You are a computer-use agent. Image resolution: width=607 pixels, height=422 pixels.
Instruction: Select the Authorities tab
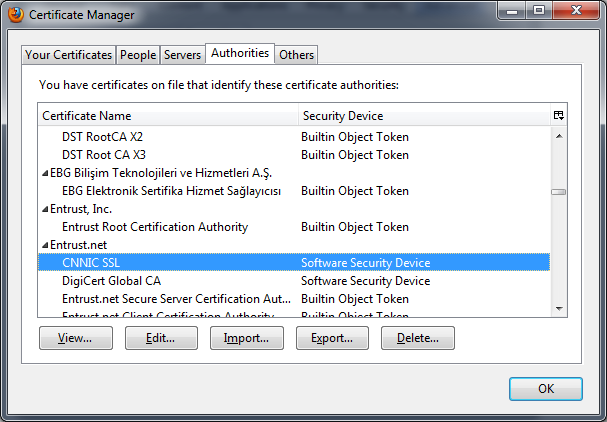pyautogui.click(x=240, y=53)
